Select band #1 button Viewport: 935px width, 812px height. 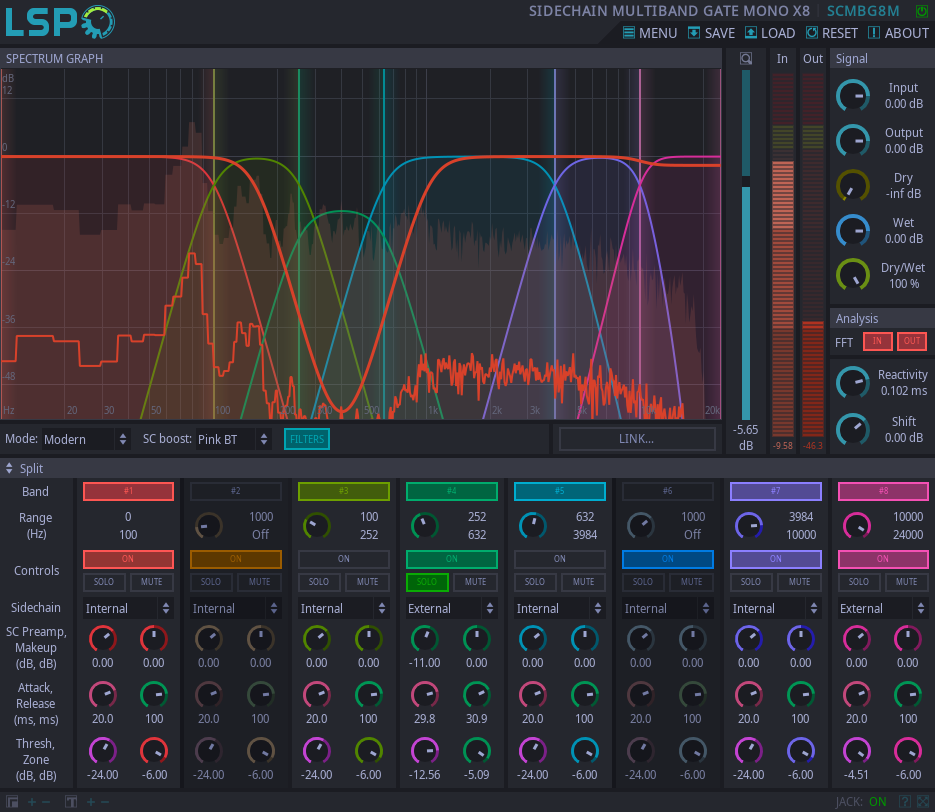[x=128, y=491]
